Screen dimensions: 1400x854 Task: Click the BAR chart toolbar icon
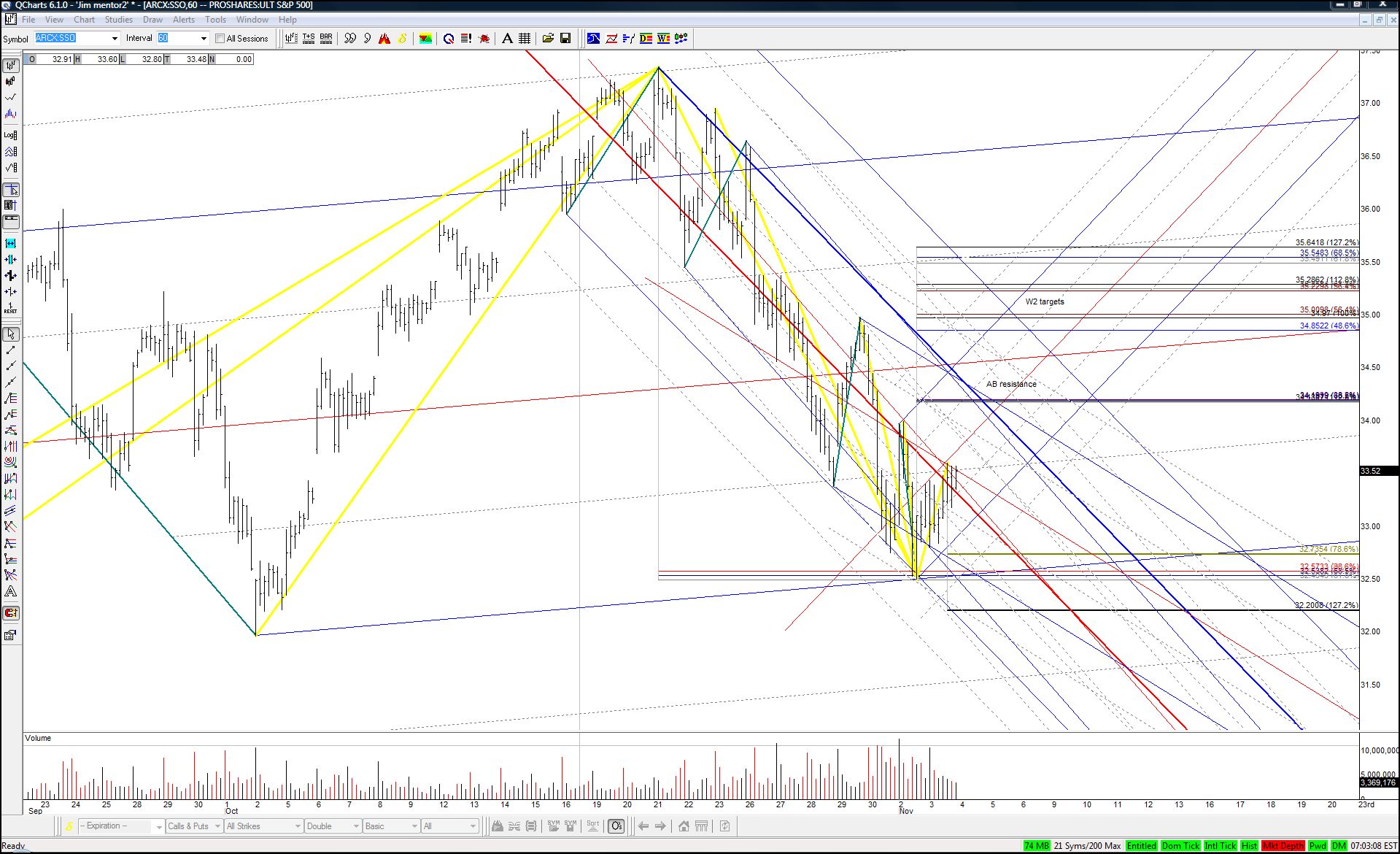pyautogui.click(x=326, y=38)
